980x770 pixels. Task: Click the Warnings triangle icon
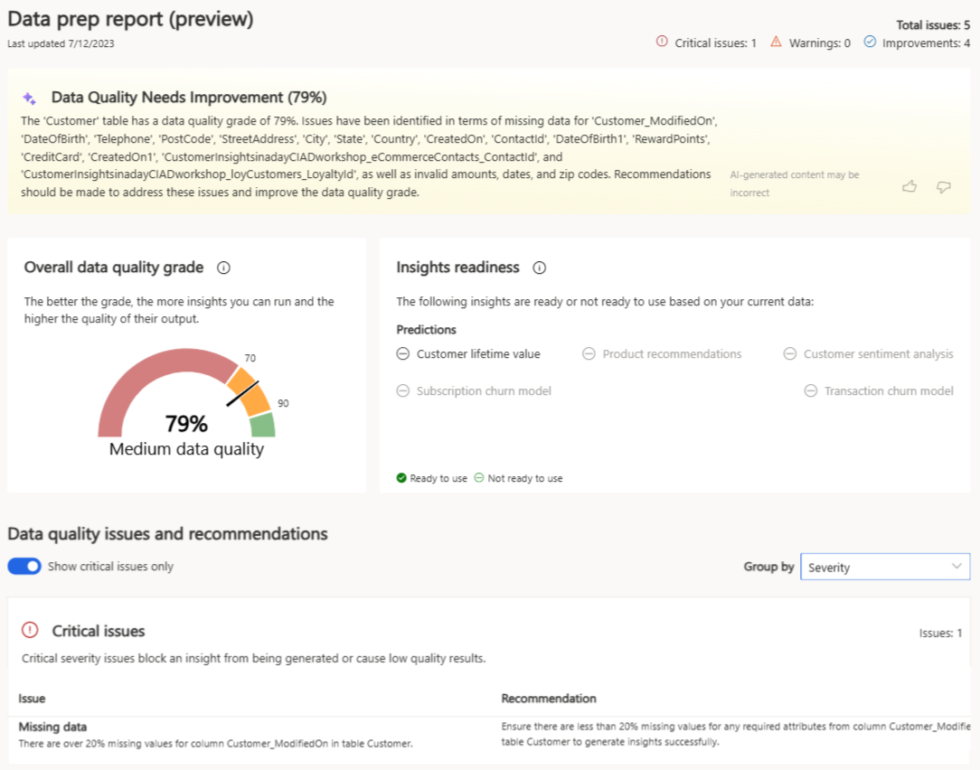click(x=777, y=42)
